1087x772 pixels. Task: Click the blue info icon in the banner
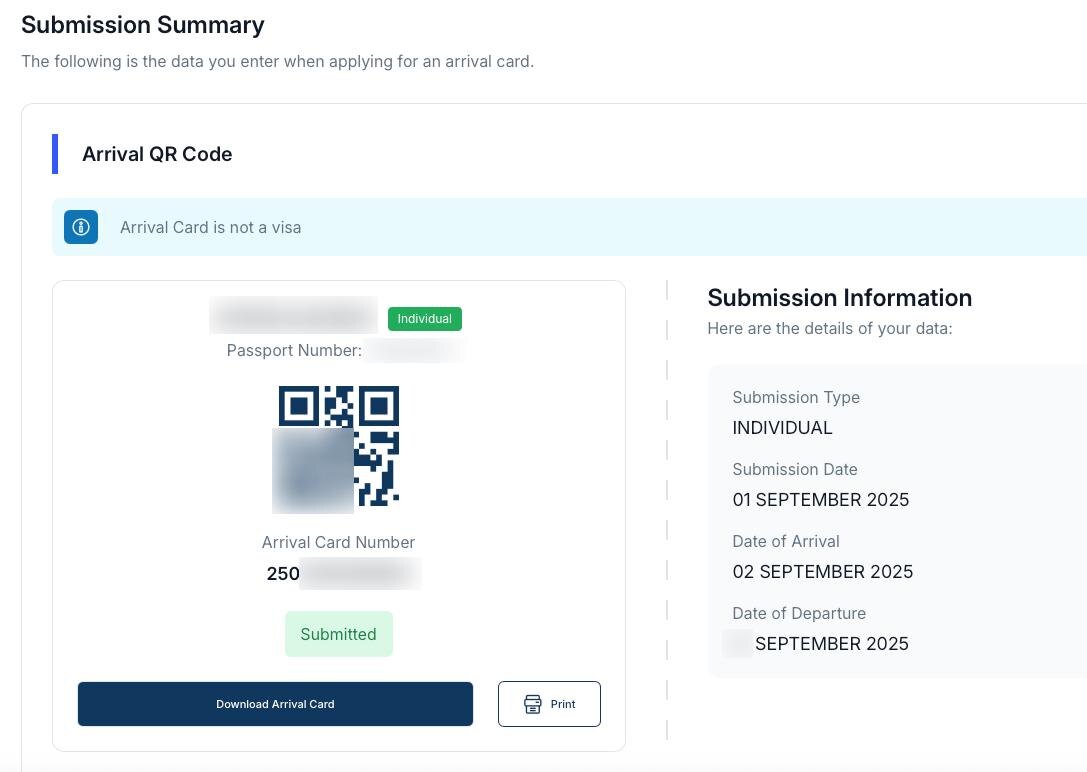click(81, 227)
